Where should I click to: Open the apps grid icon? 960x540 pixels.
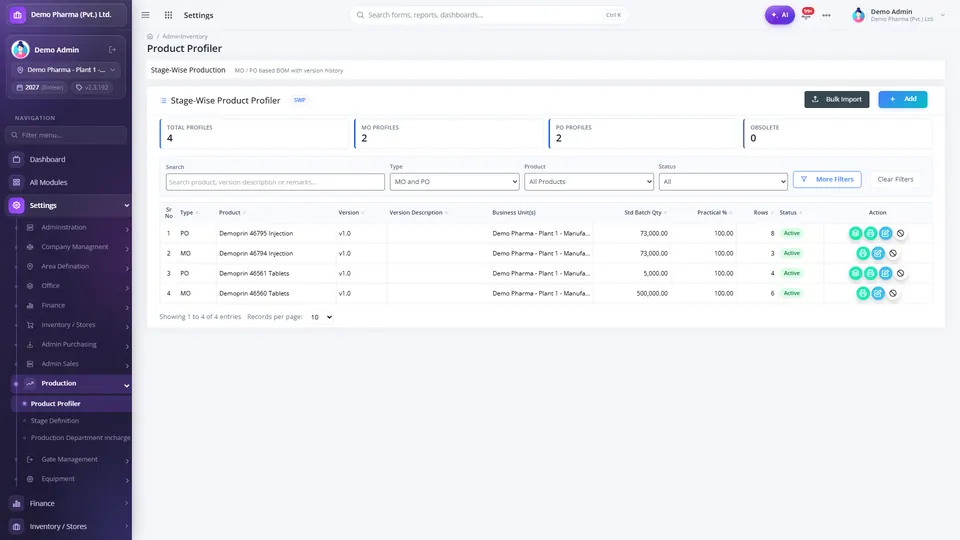pyautogui.click(x=168, y=15)
